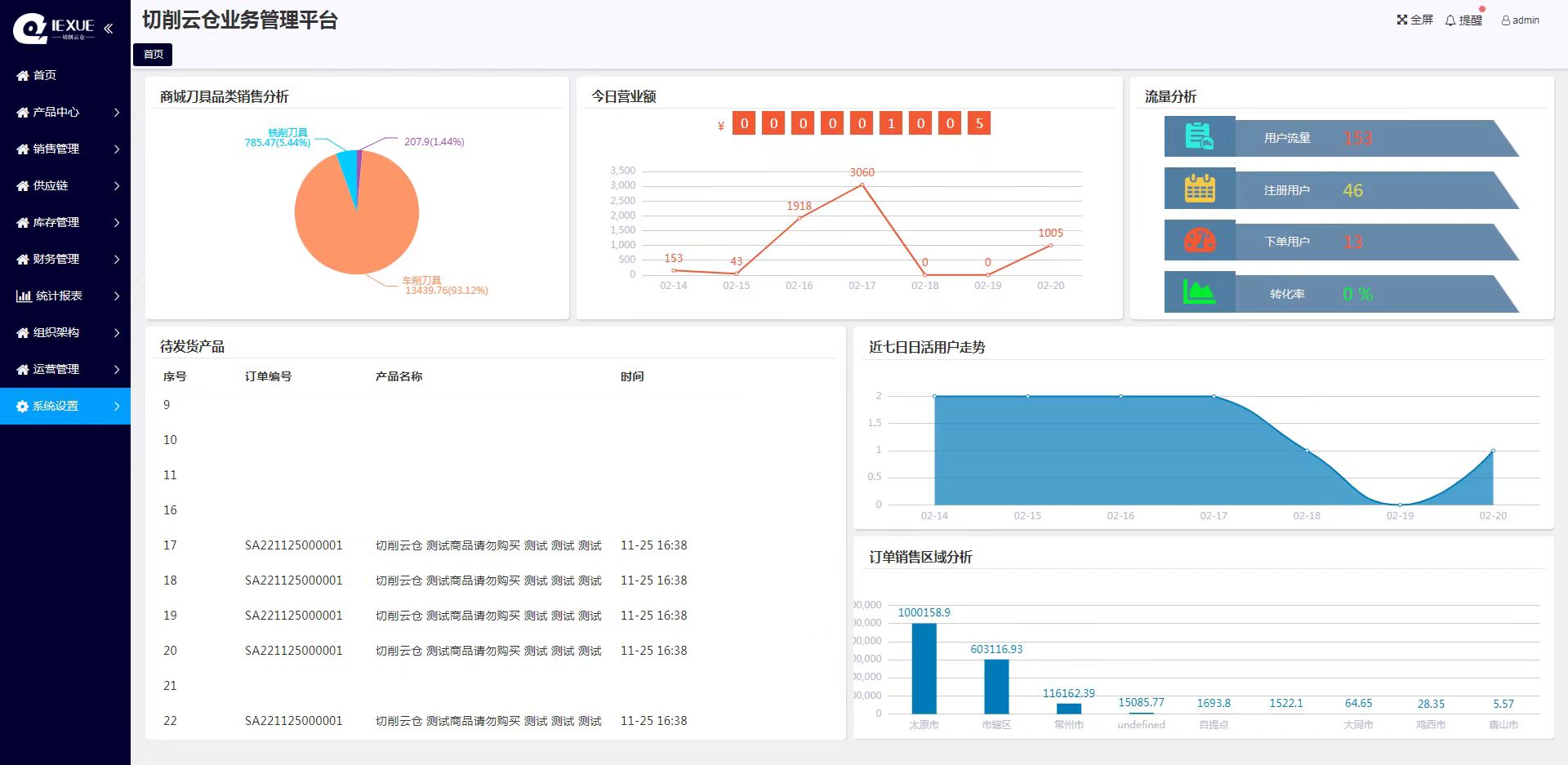Expand the 产品中心 menu chevron
Screen dimensions: 1568x765
pos(117,112)
